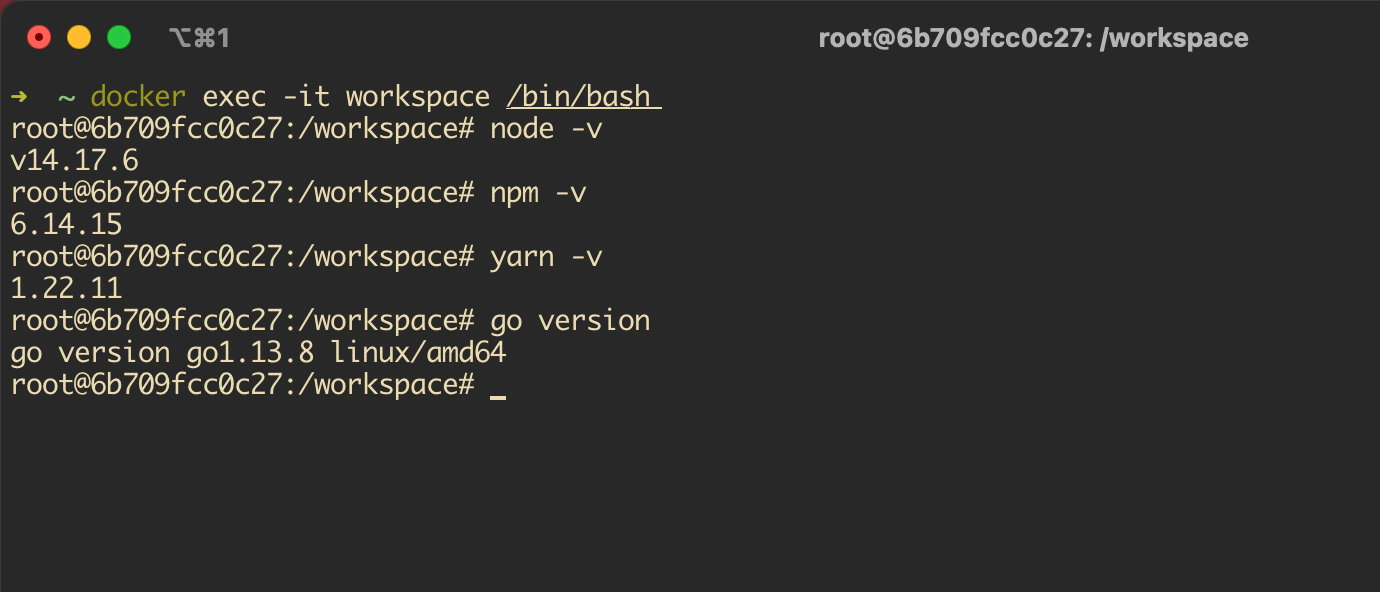Click the green fullscreen window button
Viewport: 1380px width, 592px height.
point(119,38)
